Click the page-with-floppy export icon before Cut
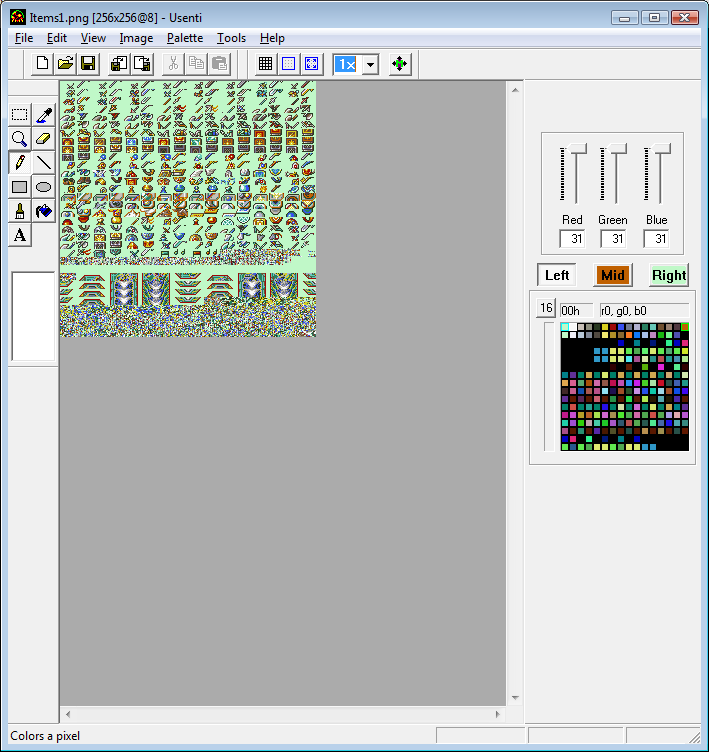The width and height of the screenshot is (709, 752). pyautogui.click(x=142, y=64)
